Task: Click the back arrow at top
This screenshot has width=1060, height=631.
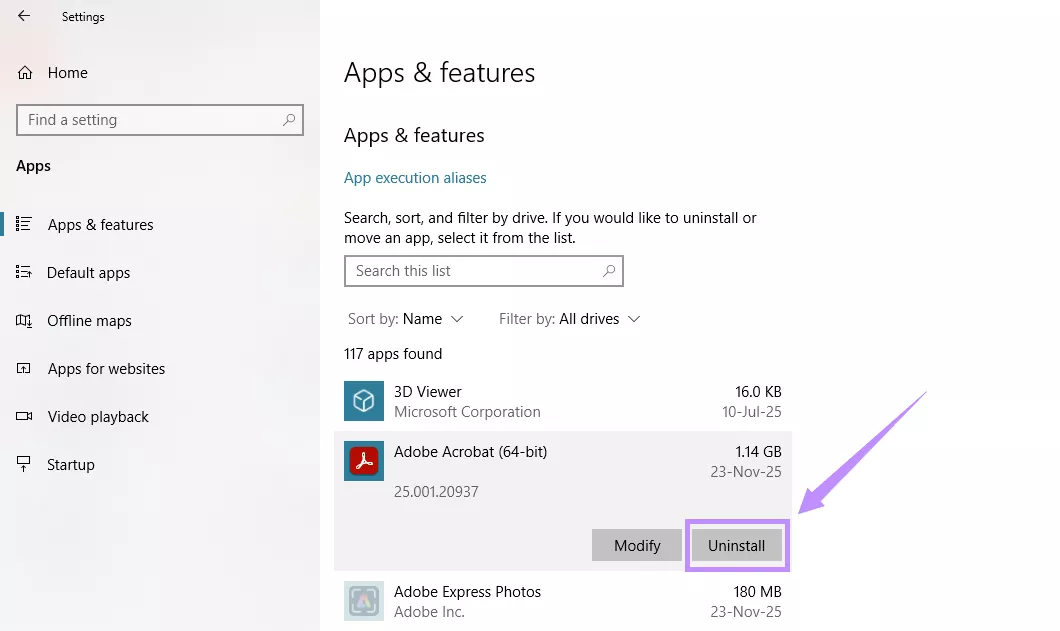Action: pyautogui.click(x=22, y=16)
